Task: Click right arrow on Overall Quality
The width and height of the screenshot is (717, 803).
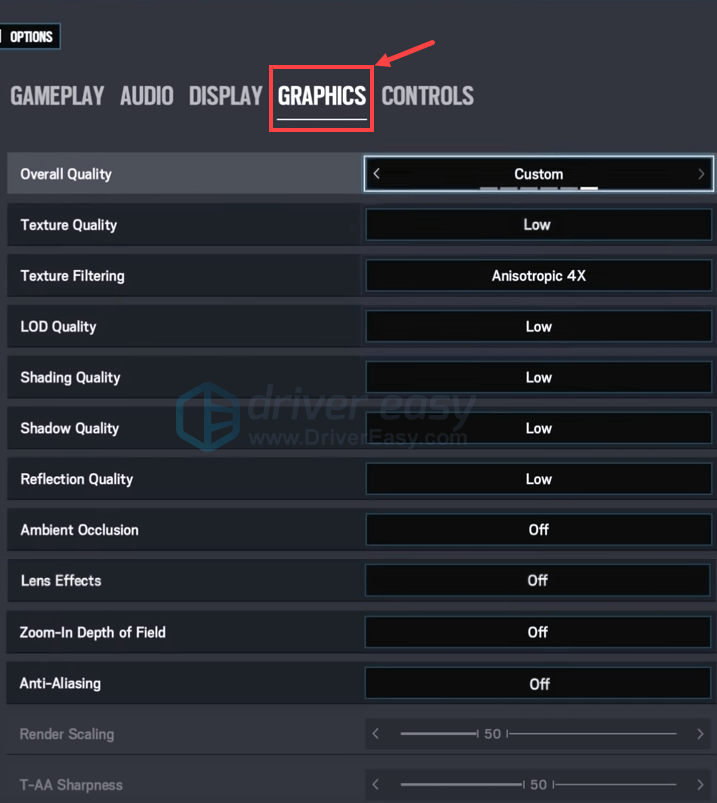Action: tap(701, 174)
